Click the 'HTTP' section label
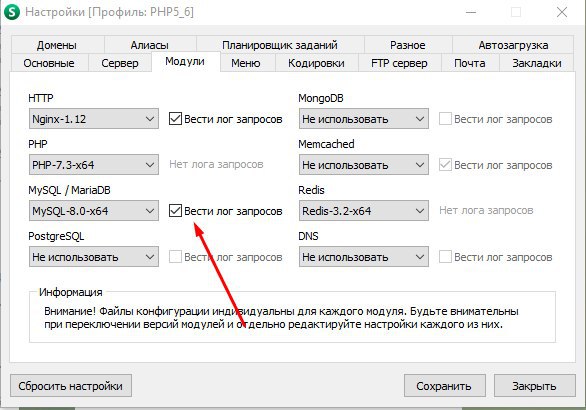Image resolution: width=586 pixels, height=410 pixels. pyautogui.click(x=41, y=98)
